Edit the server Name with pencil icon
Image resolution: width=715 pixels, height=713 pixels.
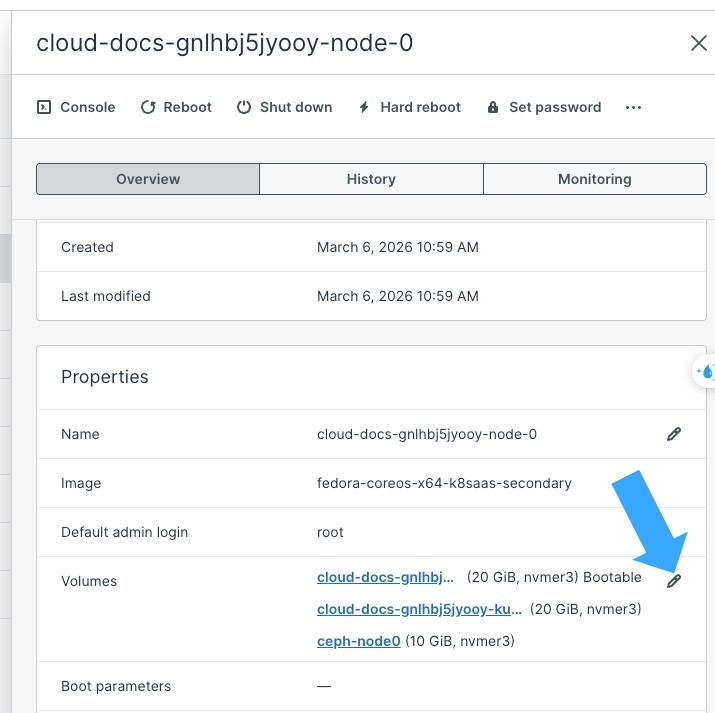point(674,434)
